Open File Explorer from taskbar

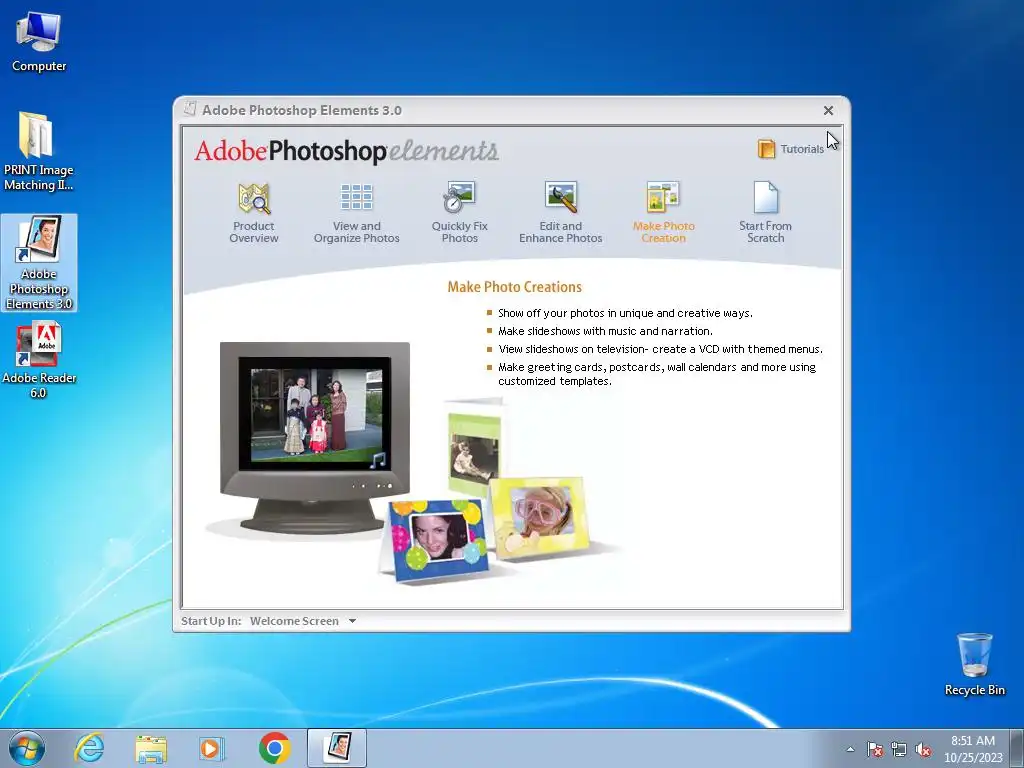[151, 748]
